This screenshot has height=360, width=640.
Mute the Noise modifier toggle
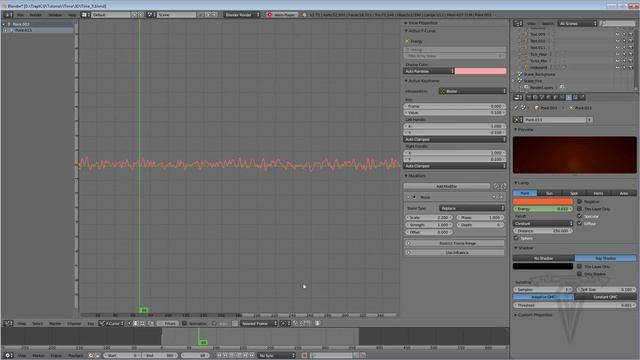494,197
